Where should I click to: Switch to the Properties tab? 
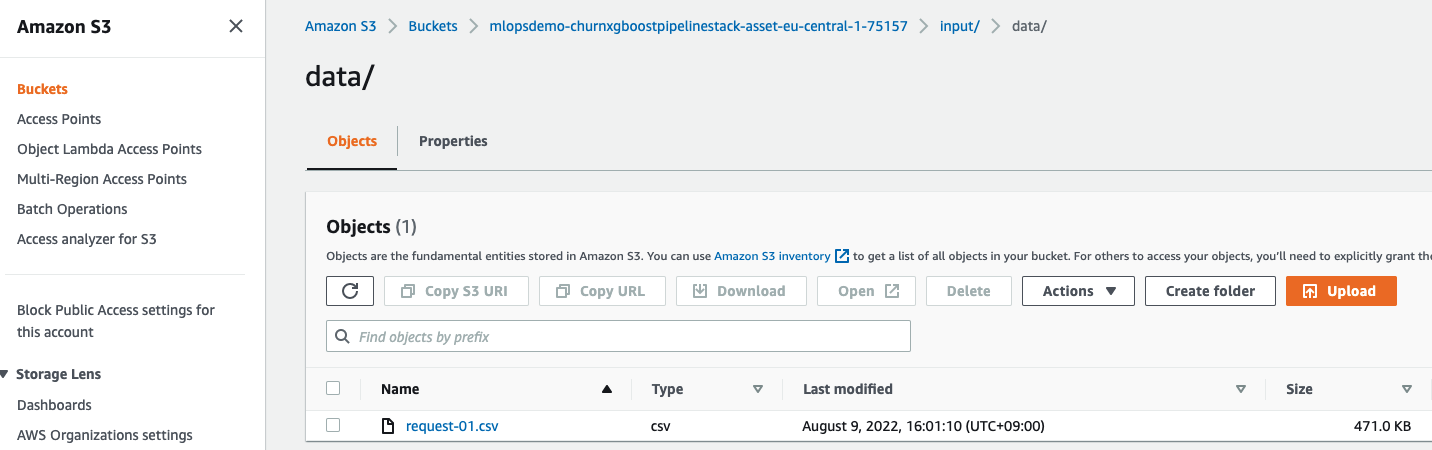click(x=453, y=141)
